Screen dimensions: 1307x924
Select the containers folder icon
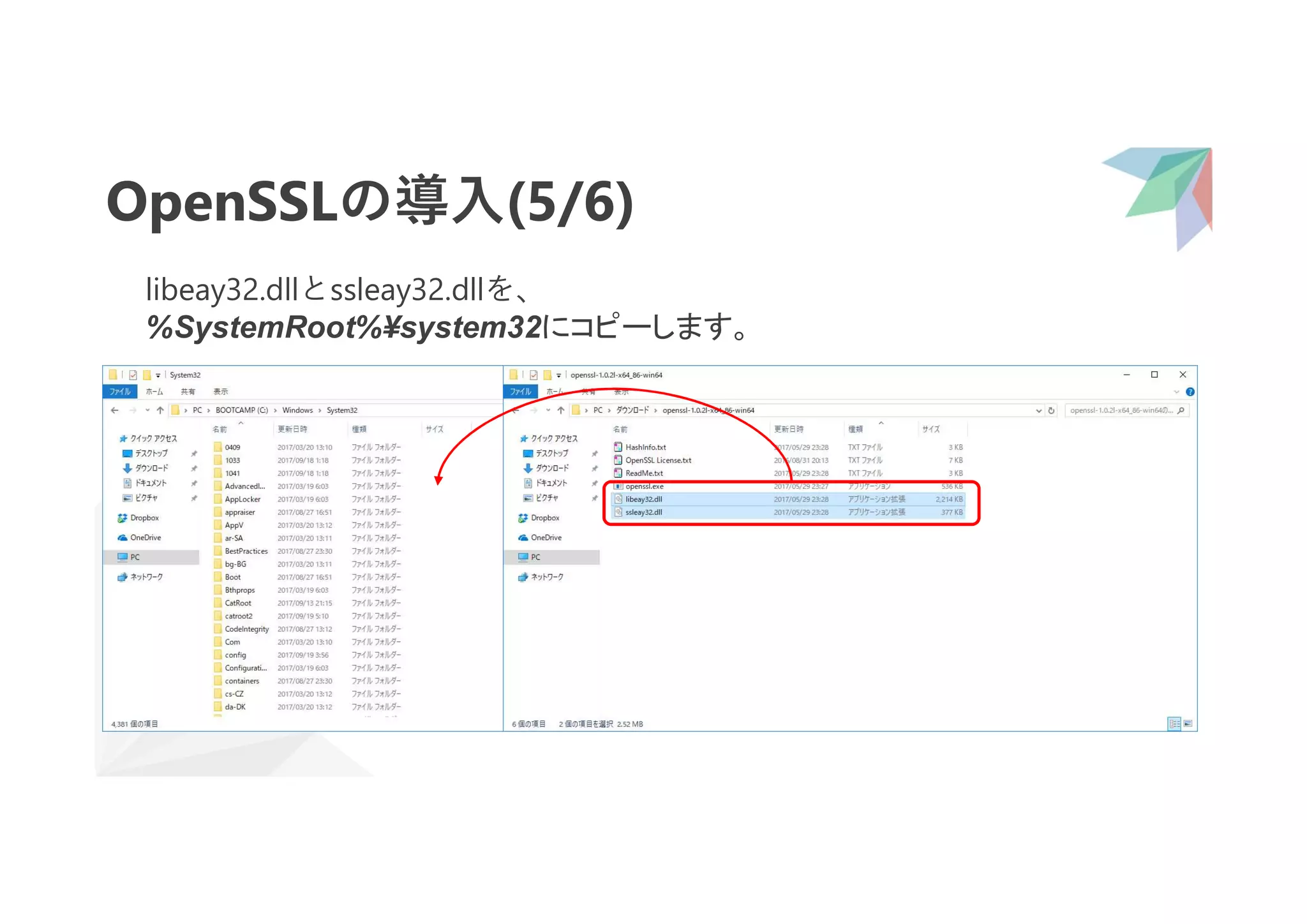[218, 681]
